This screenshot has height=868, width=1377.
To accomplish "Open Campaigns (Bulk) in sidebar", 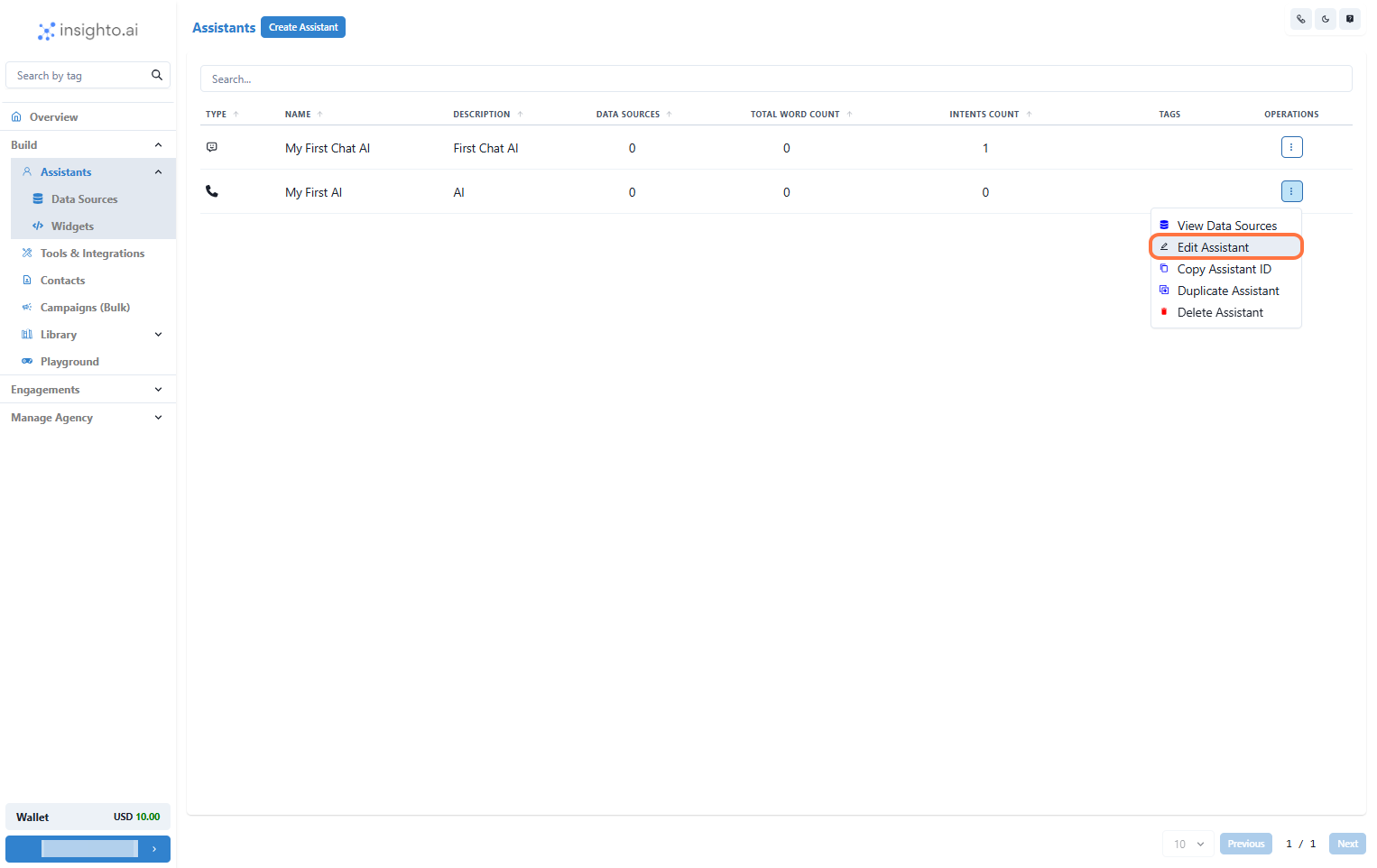I will coord(85,307).
